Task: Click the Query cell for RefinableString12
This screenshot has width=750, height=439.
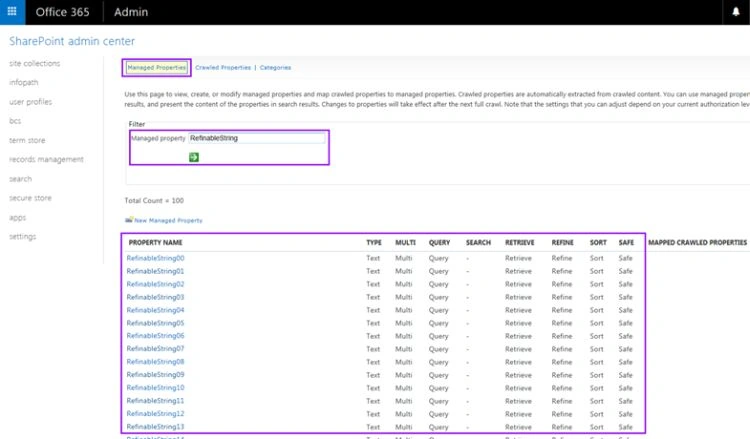Action: pos(438,414)
